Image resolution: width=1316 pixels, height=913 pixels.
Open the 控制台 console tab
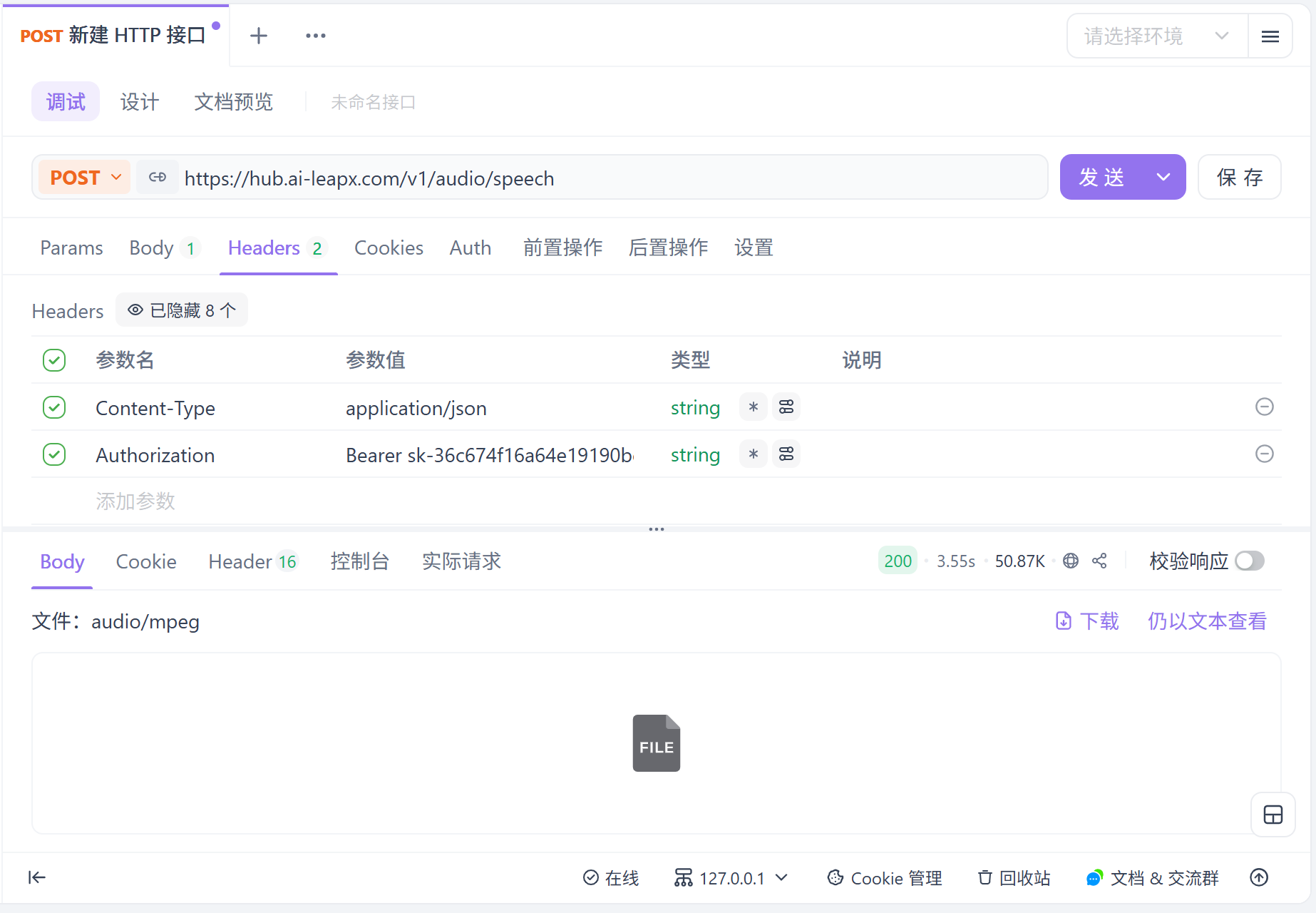(x=360, y=562)
